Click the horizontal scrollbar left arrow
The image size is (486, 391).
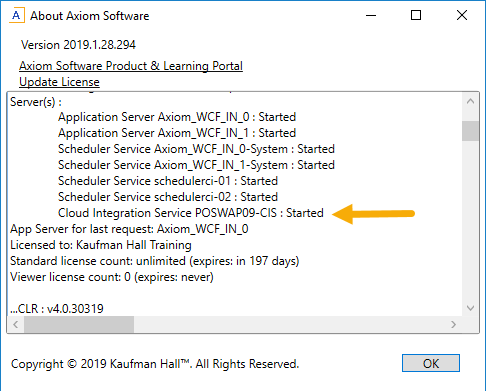click(15, 324)
